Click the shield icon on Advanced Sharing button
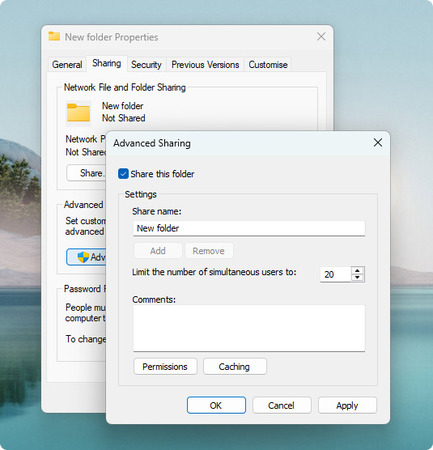The image size is (433, 450). (x=83, y=257)
